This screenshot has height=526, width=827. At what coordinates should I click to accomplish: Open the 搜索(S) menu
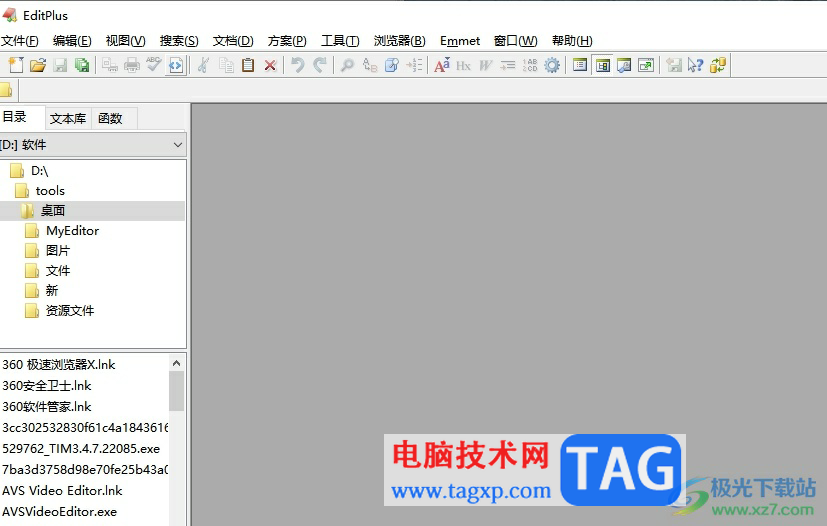179,41
